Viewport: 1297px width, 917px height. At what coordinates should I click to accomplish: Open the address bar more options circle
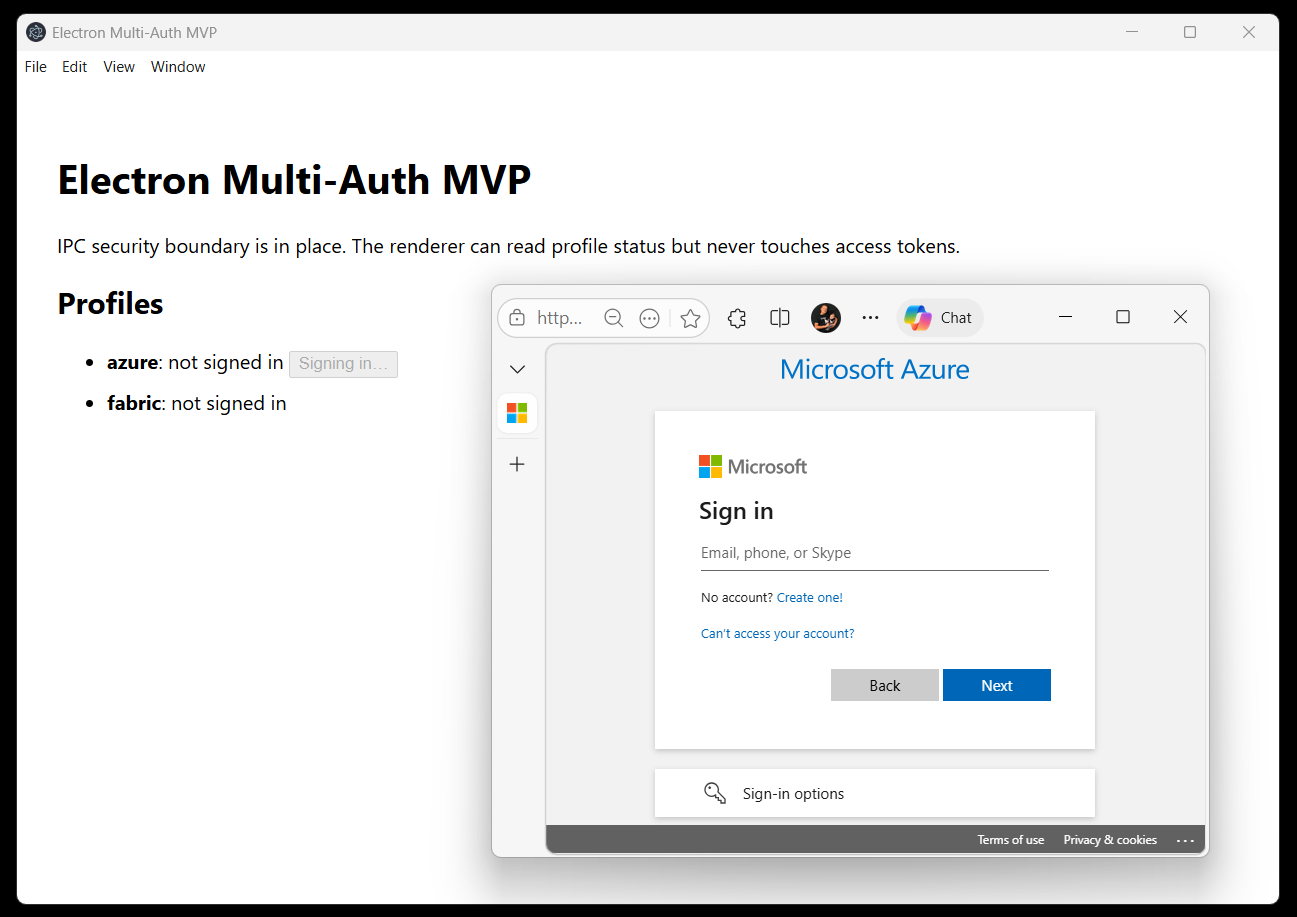pyautogui.click(x=650, y=318)
